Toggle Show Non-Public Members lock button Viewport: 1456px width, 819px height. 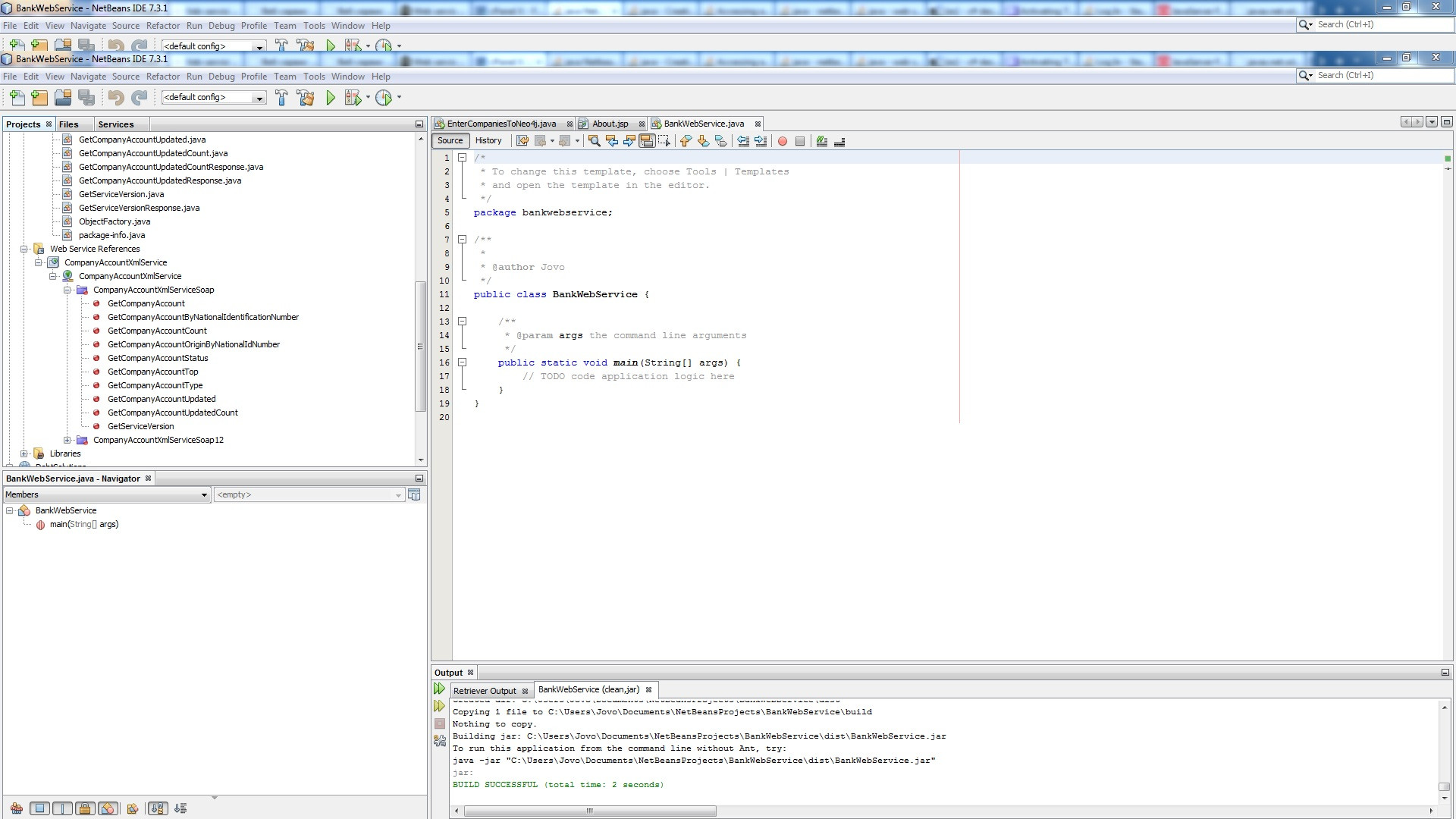coord(85,808)
